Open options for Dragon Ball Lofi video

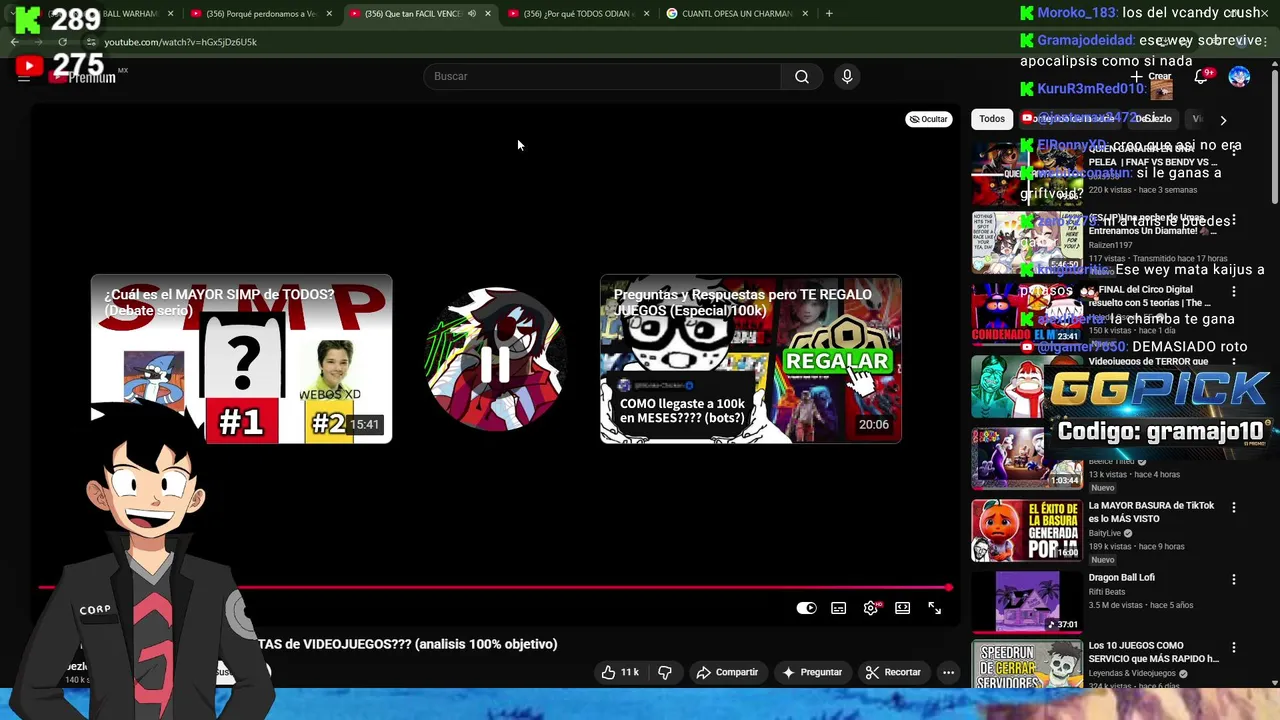(x=1233, y=580)
